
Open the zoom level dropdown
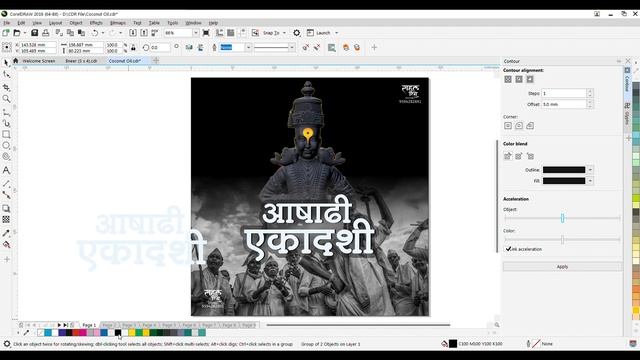pos(196,33)
